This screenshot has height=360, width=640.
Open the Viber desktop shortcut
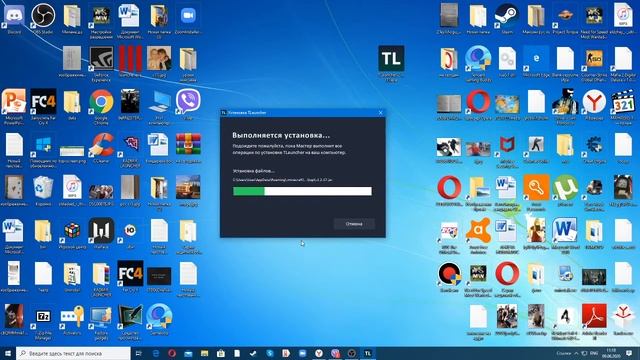(188, 105)
